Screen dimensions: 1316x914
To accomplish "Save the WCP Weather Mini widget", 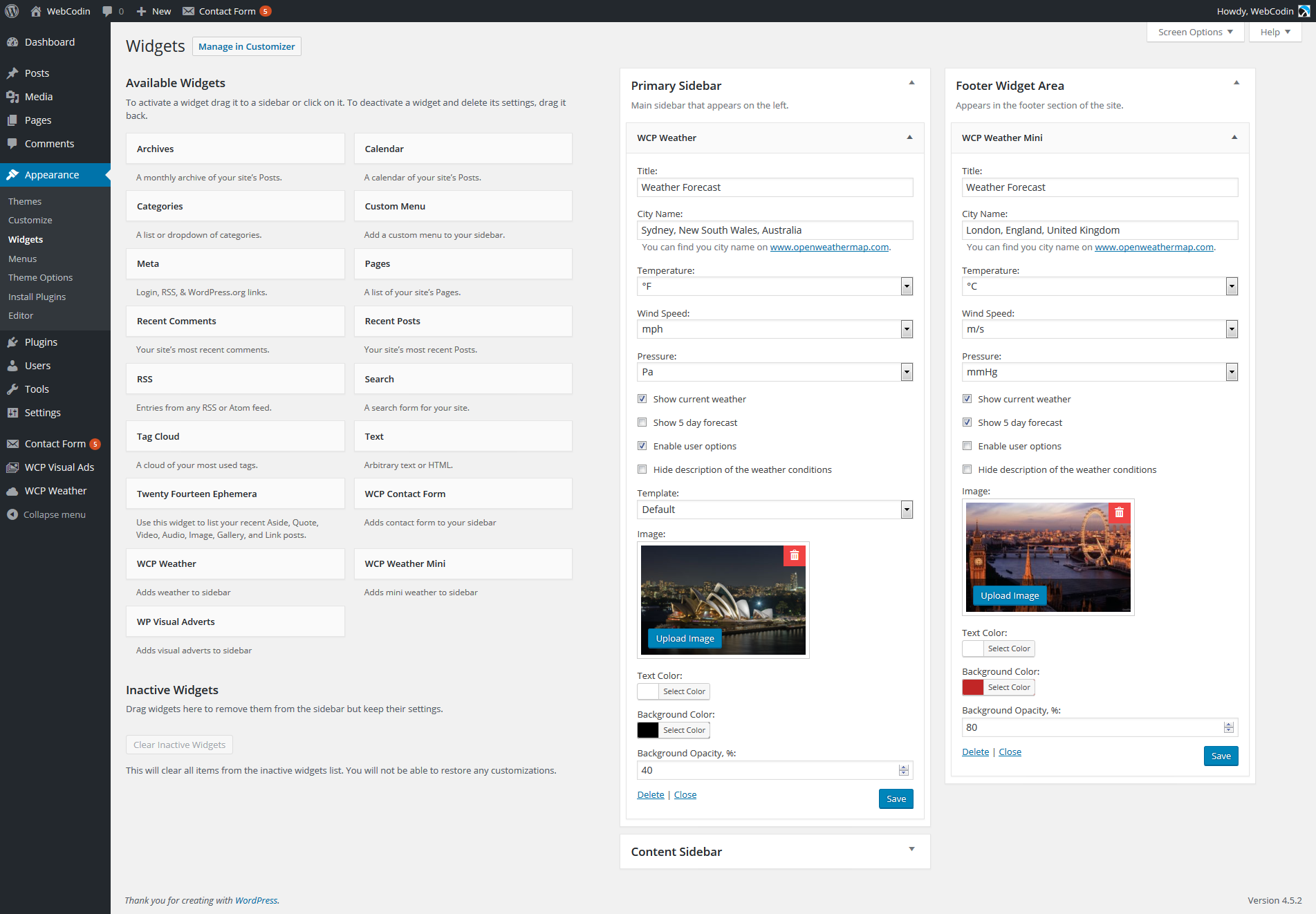I will (x=1221, y=756).
